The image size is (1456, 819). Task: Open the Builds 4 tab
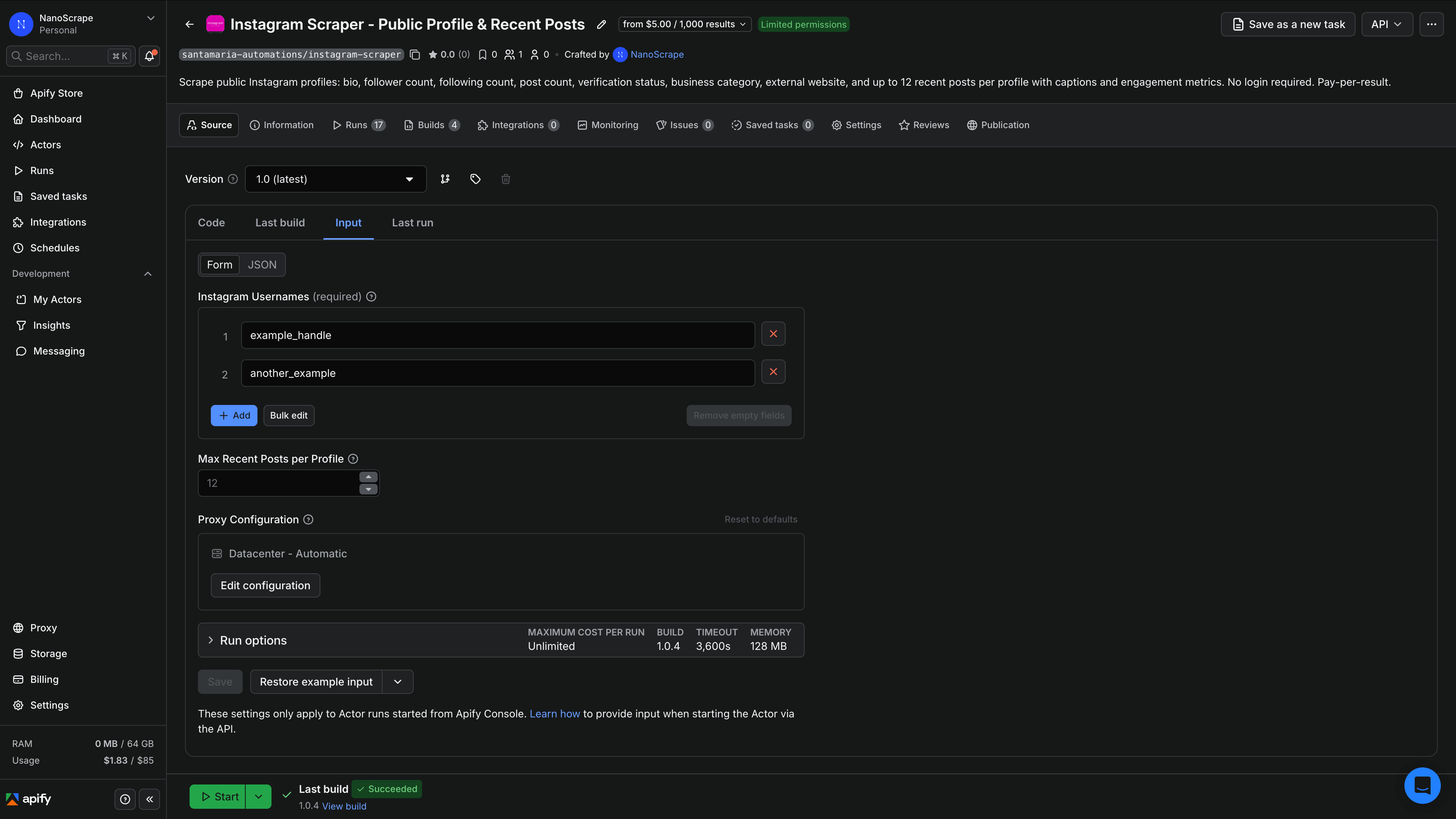(x=432, y=125)
